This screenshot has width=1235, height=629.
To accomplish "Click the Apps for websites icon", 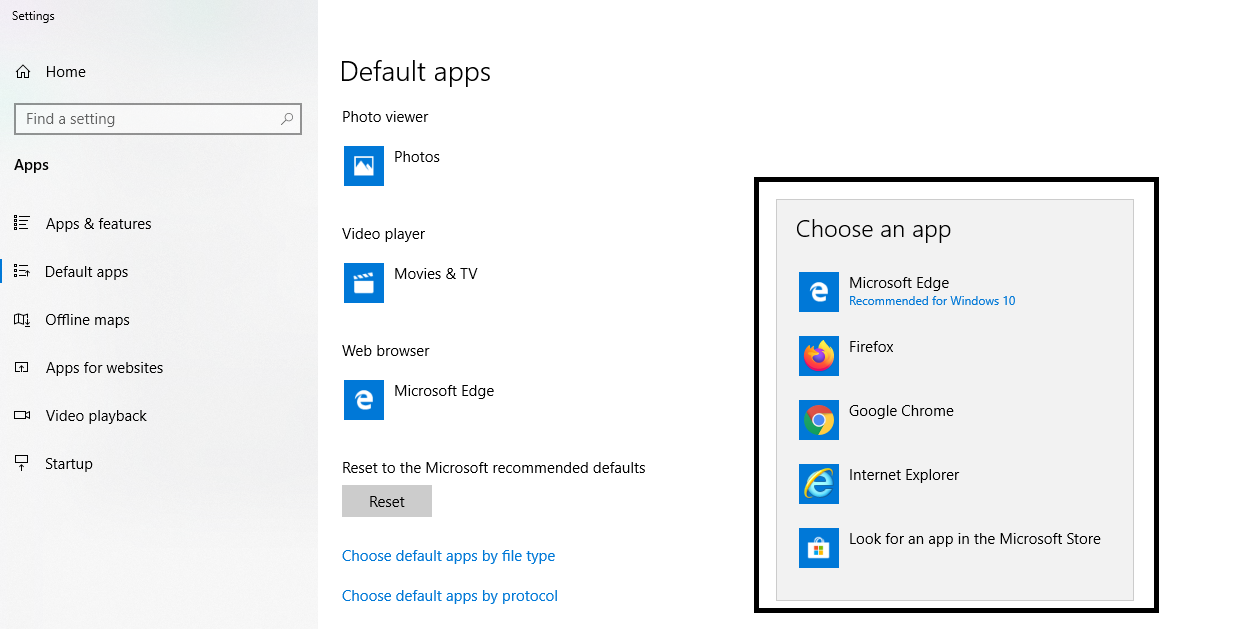I will (x=22, y=368).
